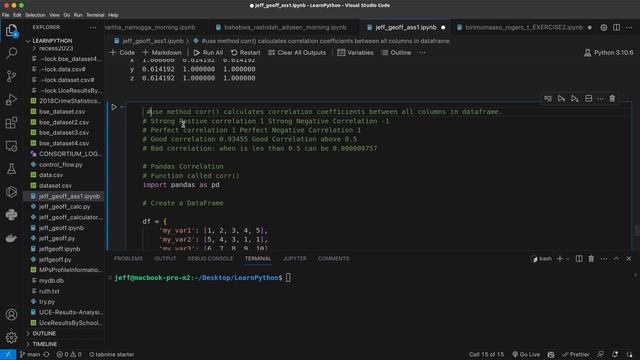This screenshot has height=360, width=640.
Task: Clear All Outputs of notebook
Action: [297, 53]
